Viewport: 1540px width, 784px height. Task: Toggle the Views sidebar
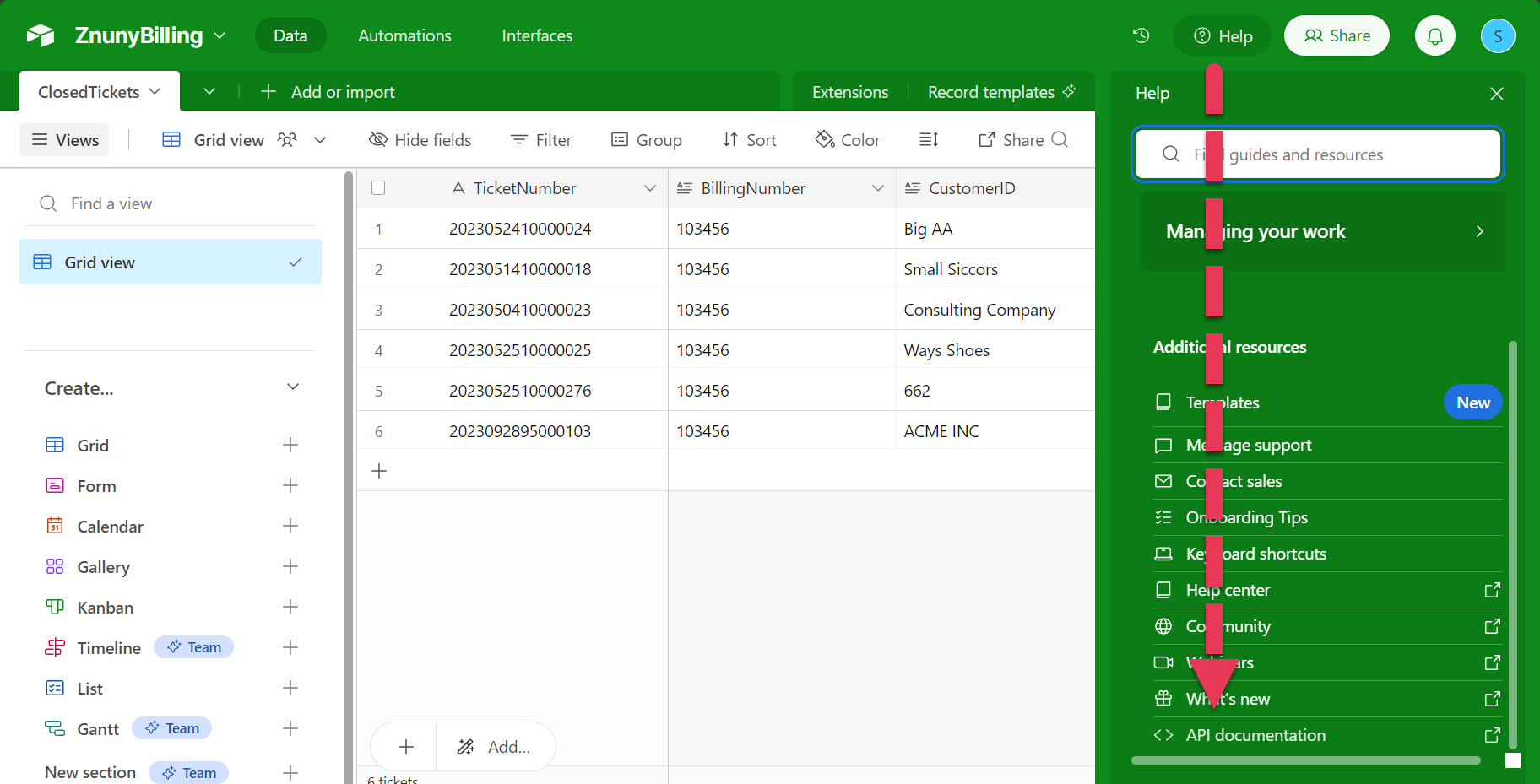click(65, 140)
